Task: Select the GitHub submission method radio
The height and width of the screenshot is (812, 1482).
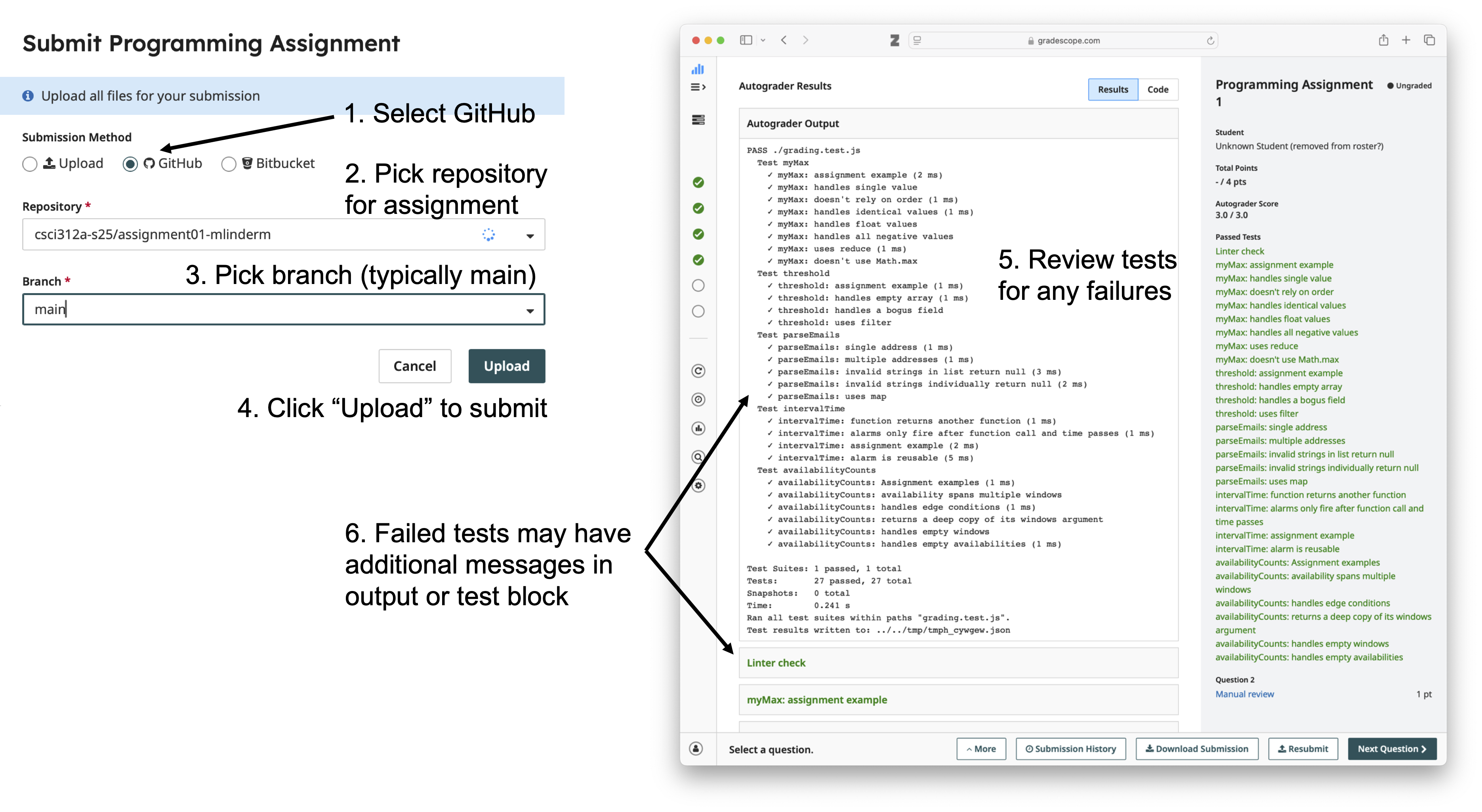Action: click(130, 164)
